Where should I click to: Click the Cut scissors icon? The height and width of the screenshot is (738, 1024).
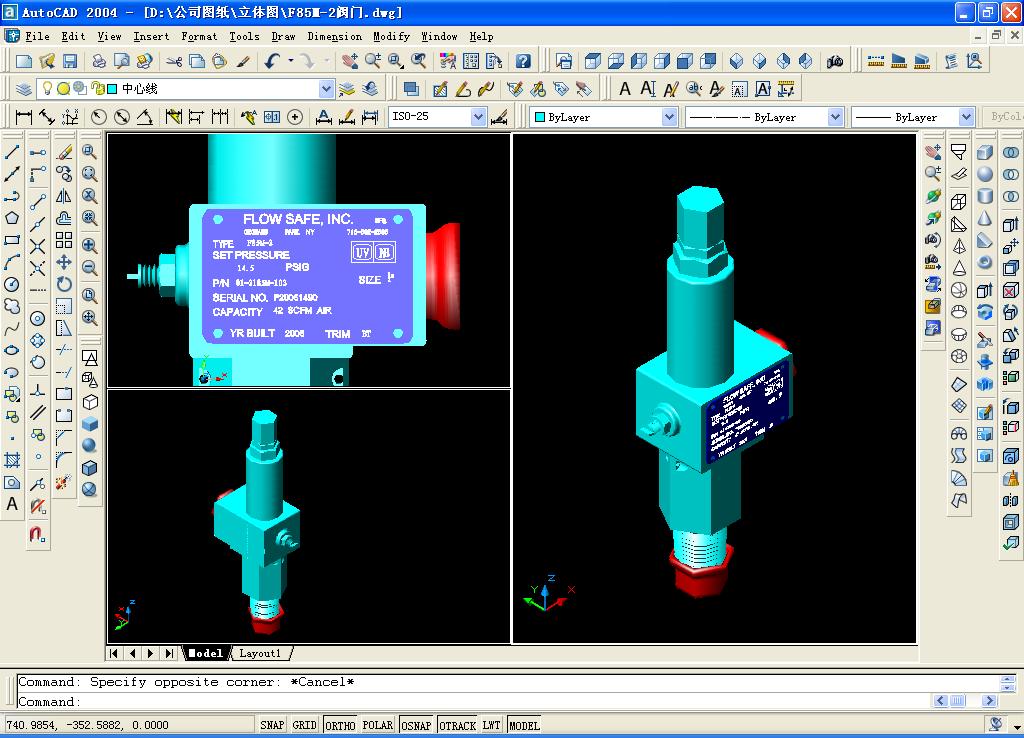(x=174, y=61)
